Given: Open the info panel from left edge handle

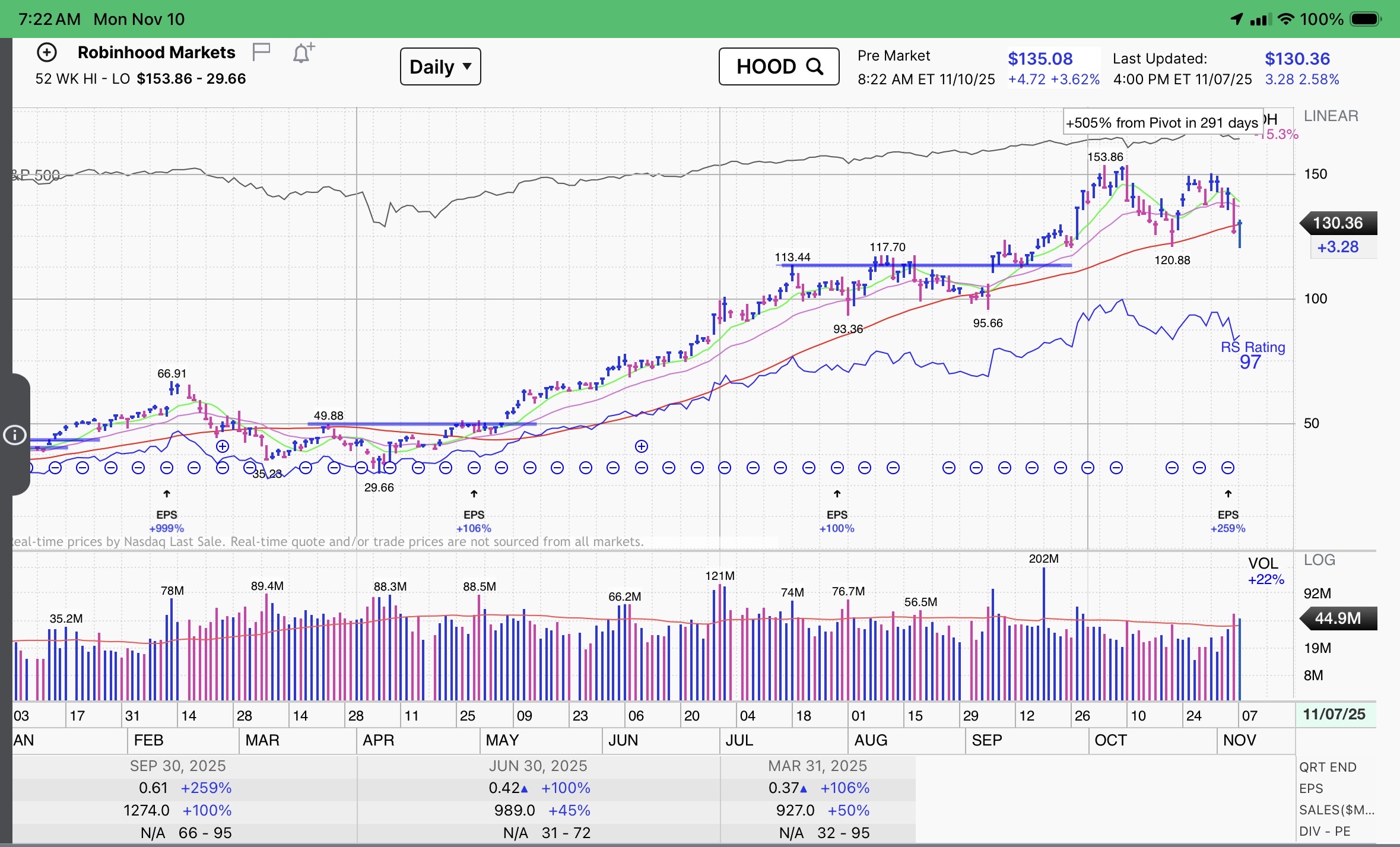Looking at the screenshot, I should coord(15,435).
